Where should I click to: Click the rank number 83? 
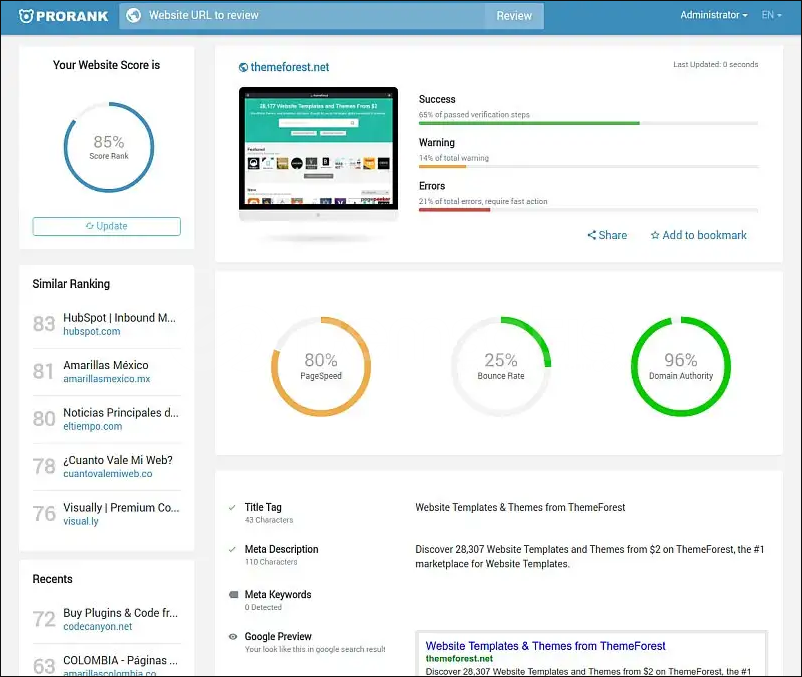point(44,324)
